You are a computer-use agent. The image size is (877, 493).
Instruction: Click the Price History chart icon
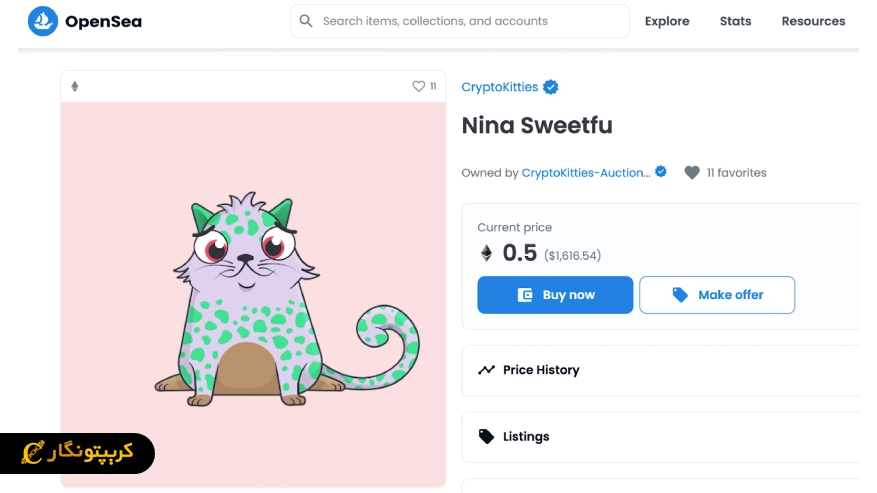pyautogui.click(x=486, y=370)
